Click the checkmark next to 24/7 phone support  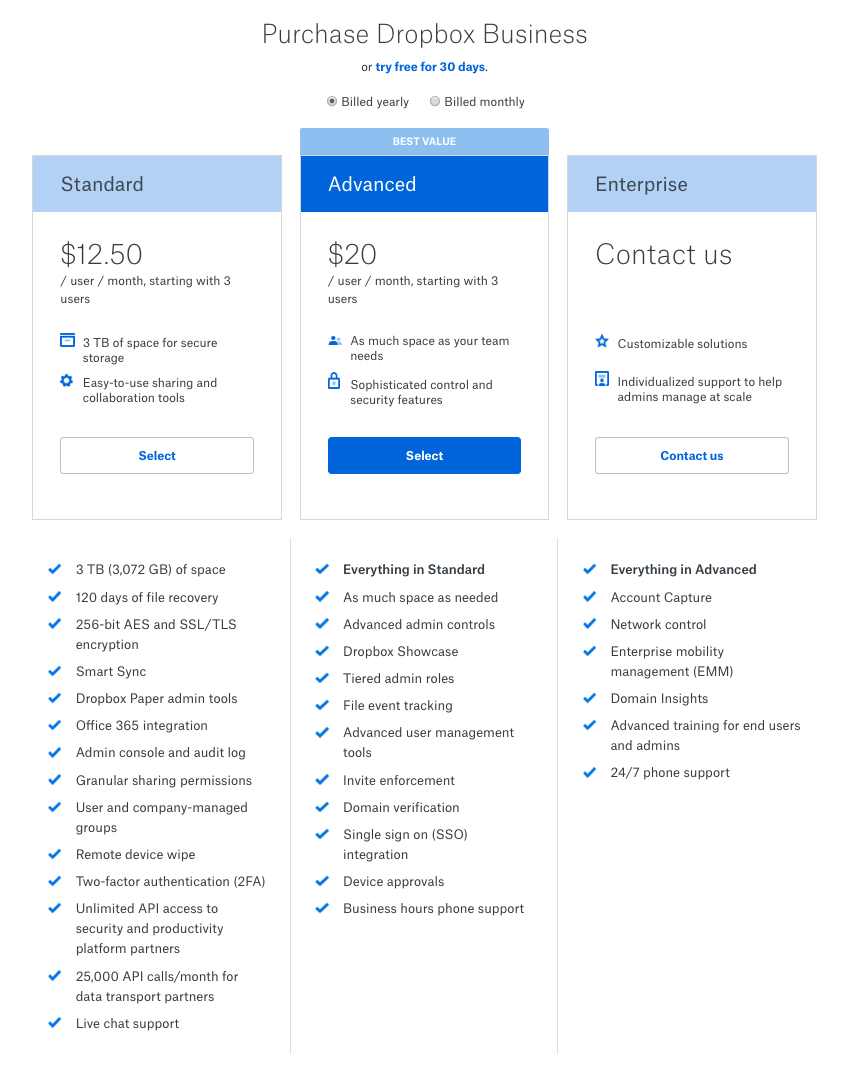(x=589, y=772)
